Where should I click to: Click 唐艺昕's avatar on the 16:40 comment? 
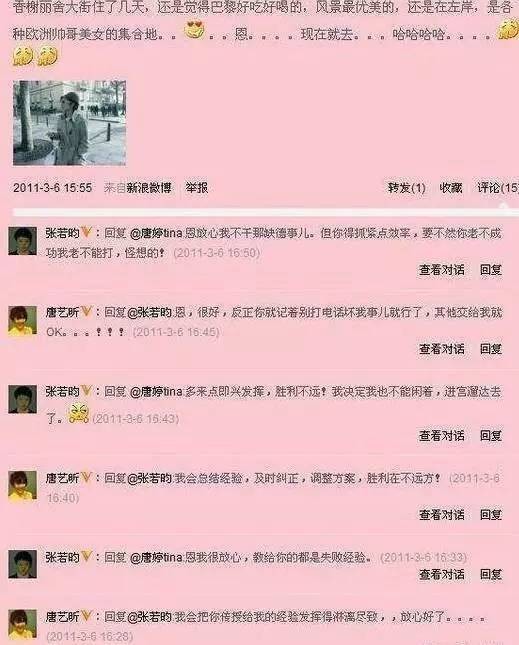click(23, 486)
